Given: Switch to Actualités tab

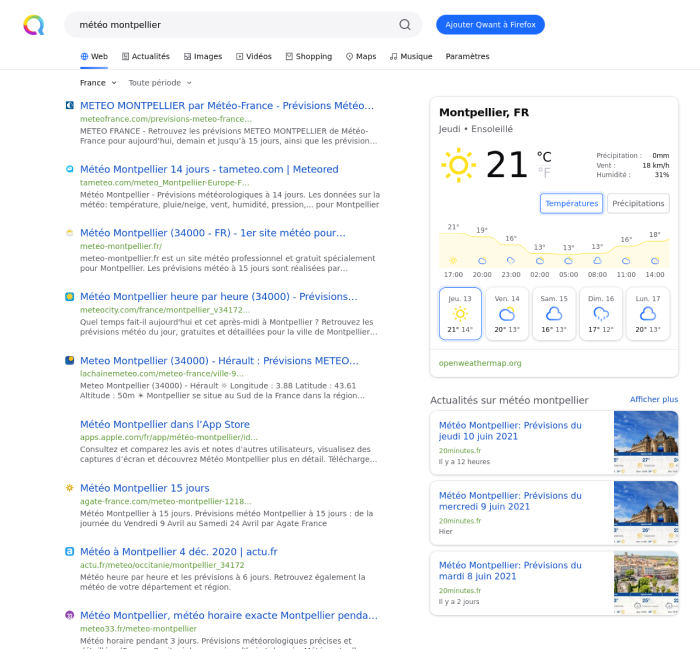Looking at the screenshot, I should click(x=146, y=56).
